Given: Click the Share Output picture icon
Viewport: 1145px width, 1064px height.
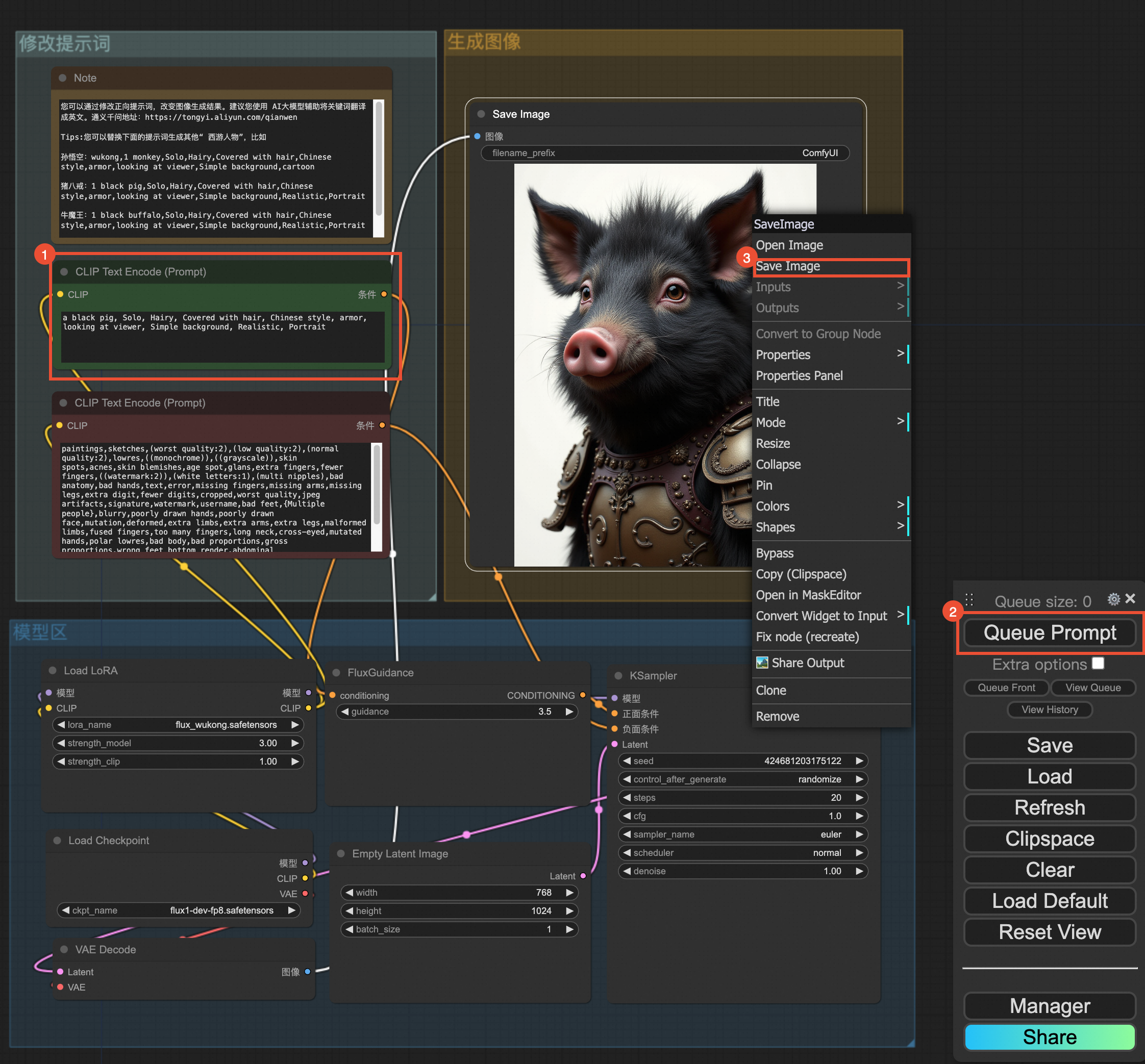Looking at the screenshot, I should click(x=762, y=663).
